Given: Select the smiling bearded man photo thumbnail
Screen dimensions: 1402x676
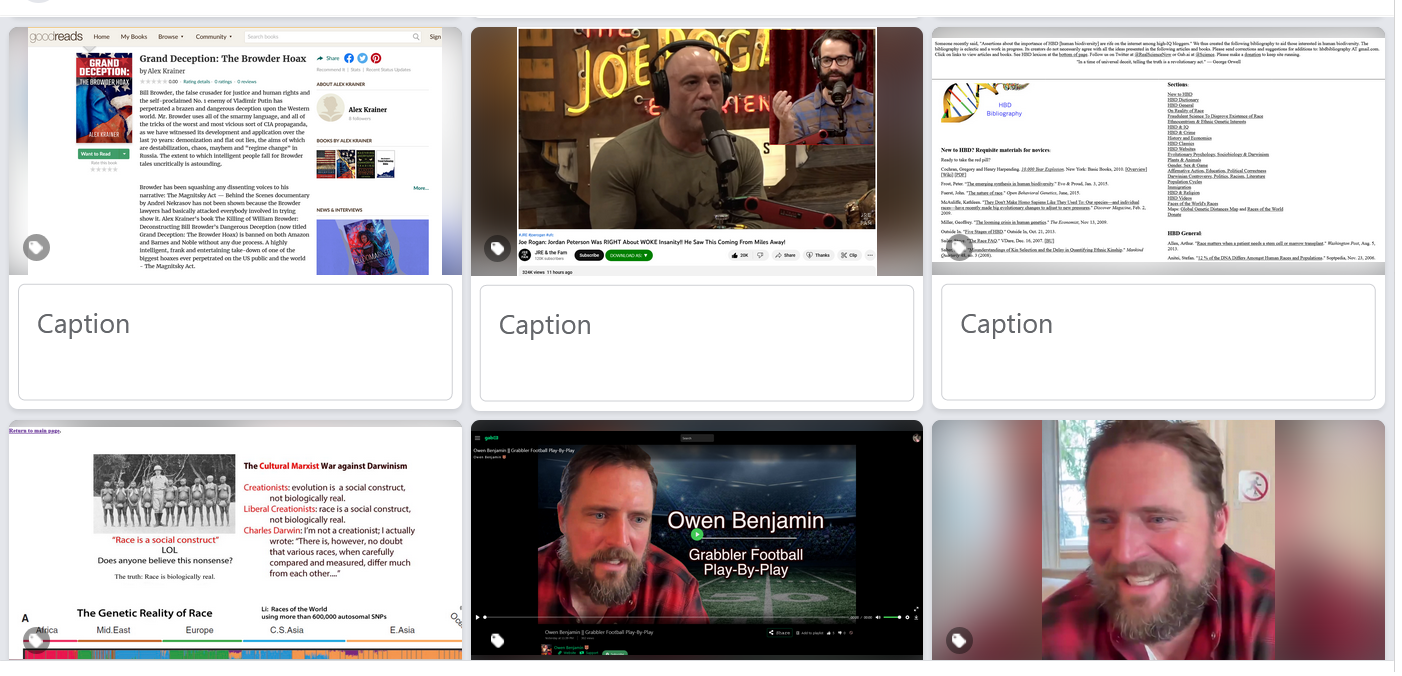Looking at the screenshot, I should 1158,540.
